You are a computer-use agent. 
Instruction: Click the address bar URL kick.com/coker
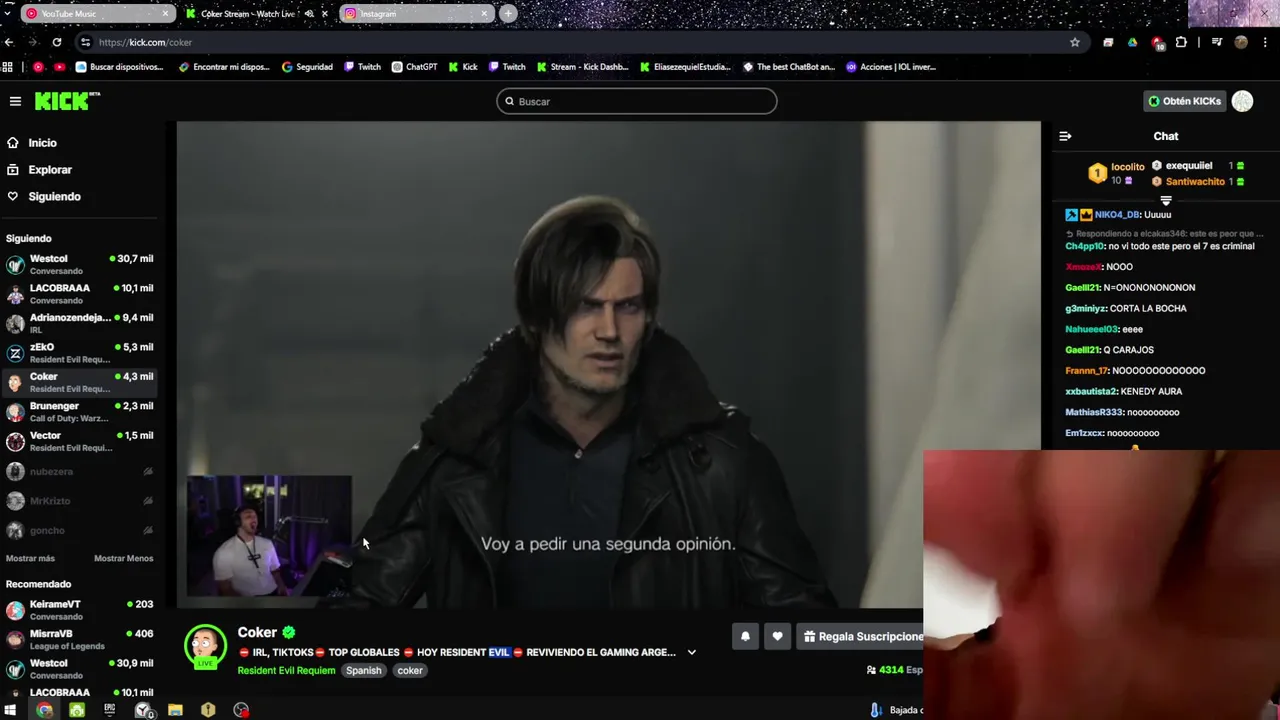tap(145, 42)
